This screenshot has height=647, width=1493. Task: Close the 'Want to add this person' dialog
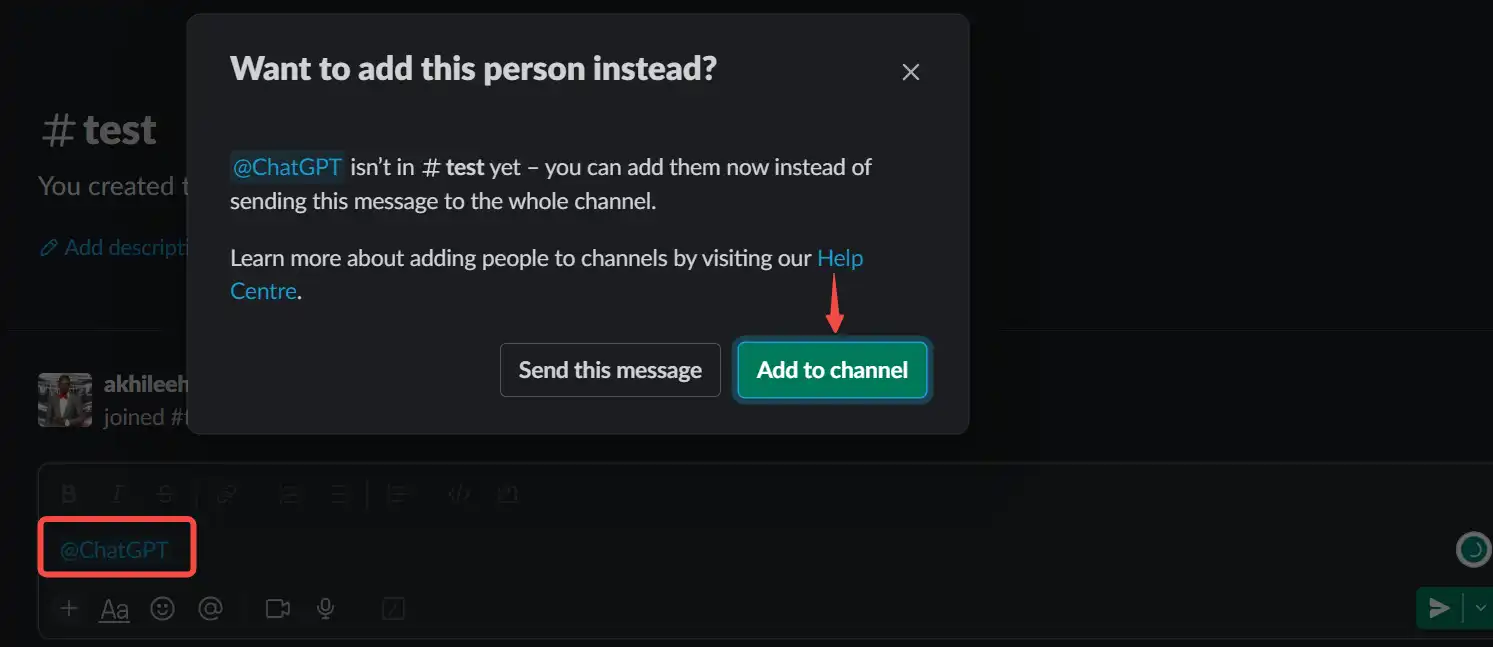pyautogui.click(x=910, y=72)
